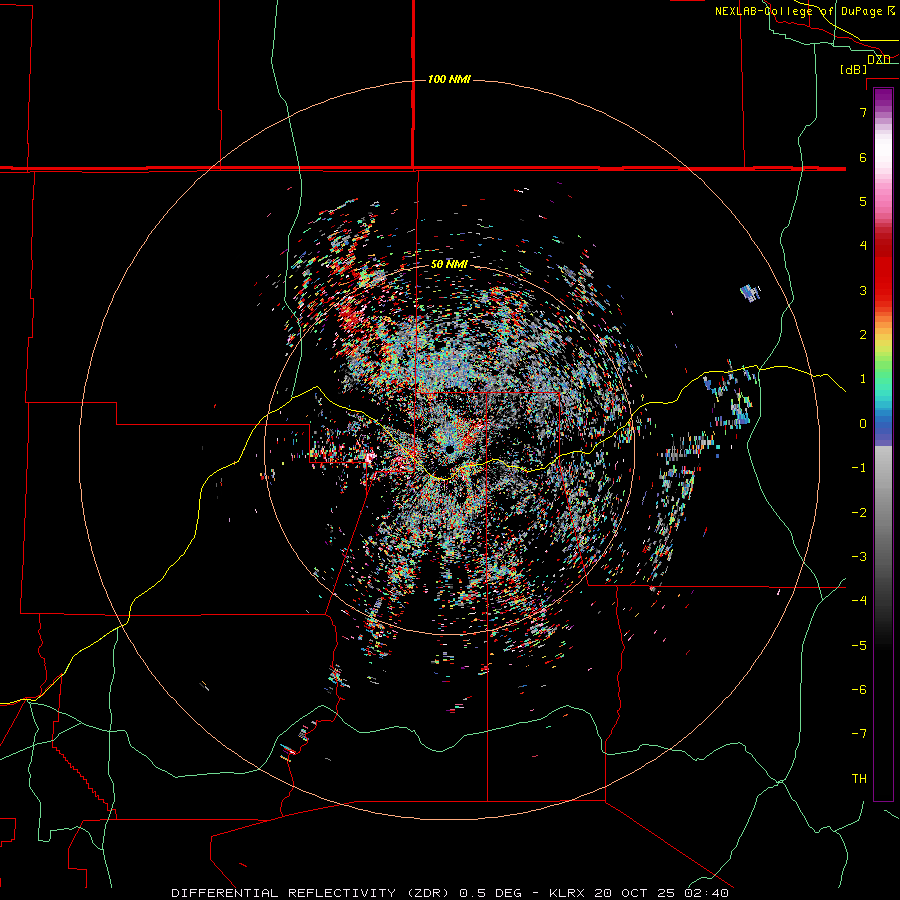The height and width of the screenshot is (900, 900).
Task: Click the -2 tick label on scale
Action: (x=859, y=513)
